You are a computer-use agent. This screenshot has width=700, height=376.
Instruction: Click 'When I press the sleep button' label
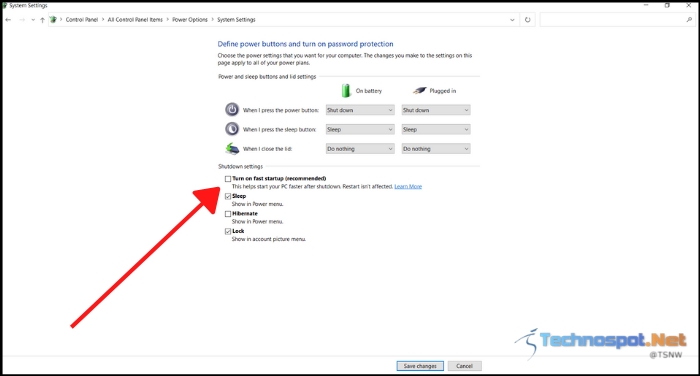click(x=279, y=130)
